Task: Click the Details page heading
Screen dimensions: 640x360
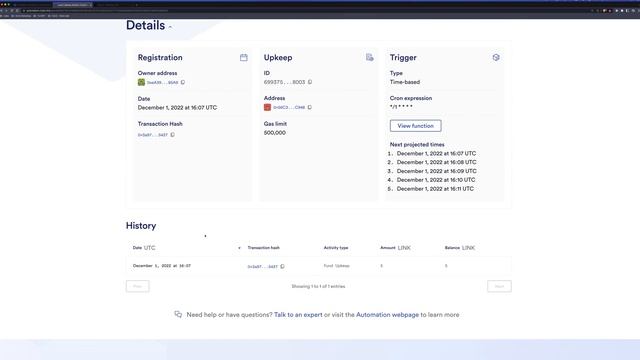Action: click(145, 25)
